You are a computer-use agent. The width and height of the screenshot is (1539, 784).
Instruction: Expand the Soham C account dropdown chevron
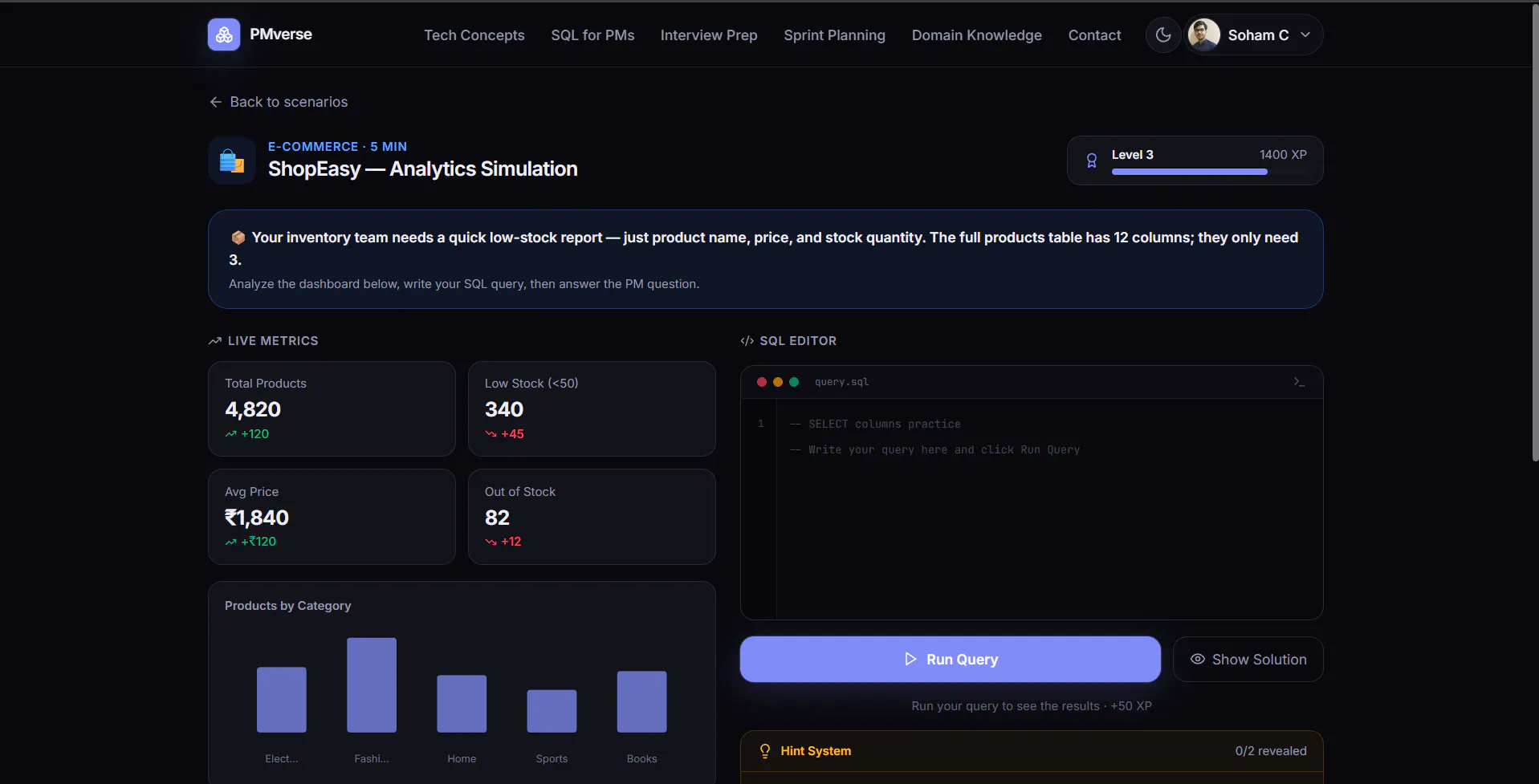(x=1305, y=35)
